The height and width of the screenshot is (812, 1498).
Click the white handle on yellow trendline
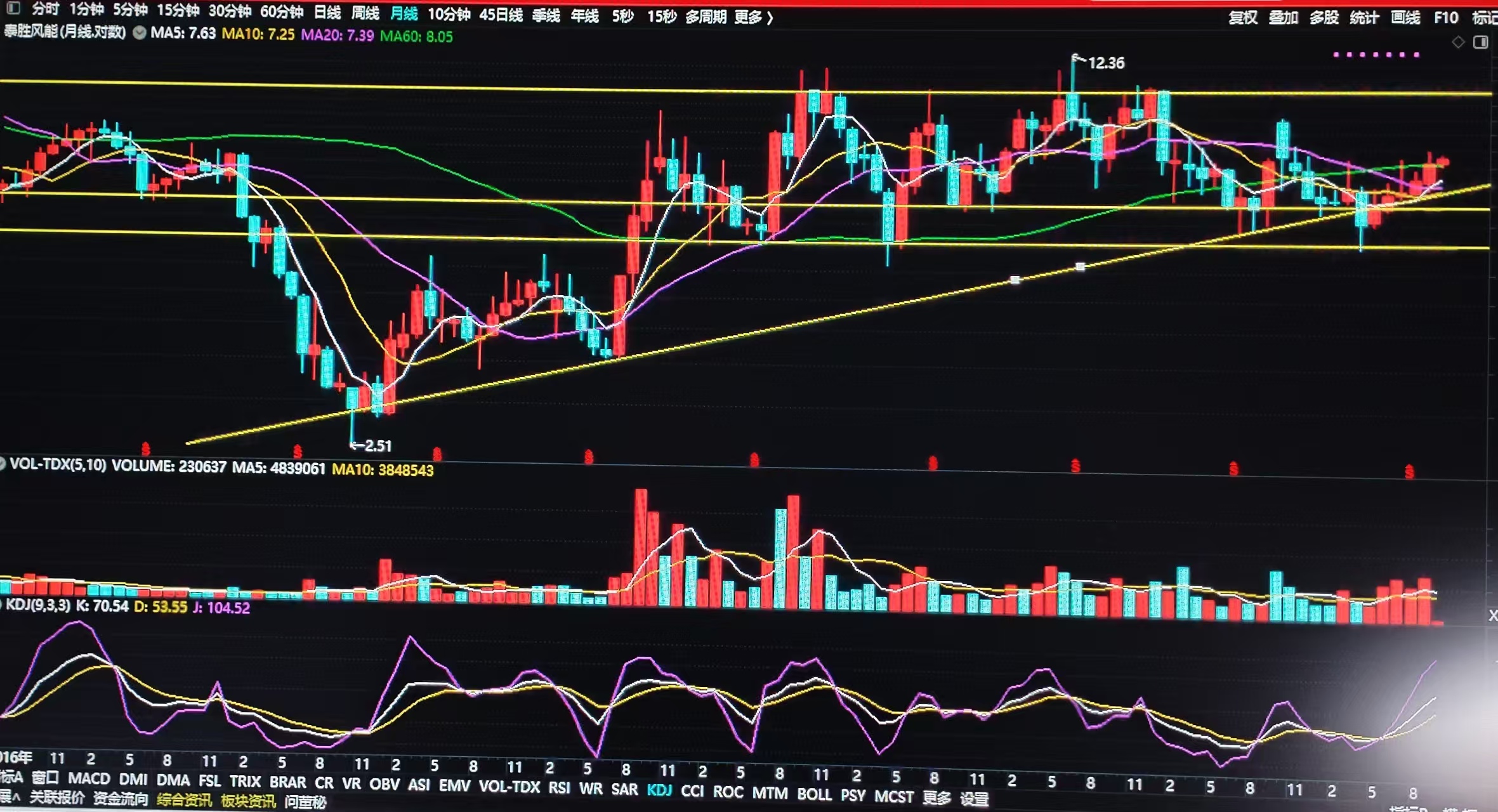tap(1015, 280)
